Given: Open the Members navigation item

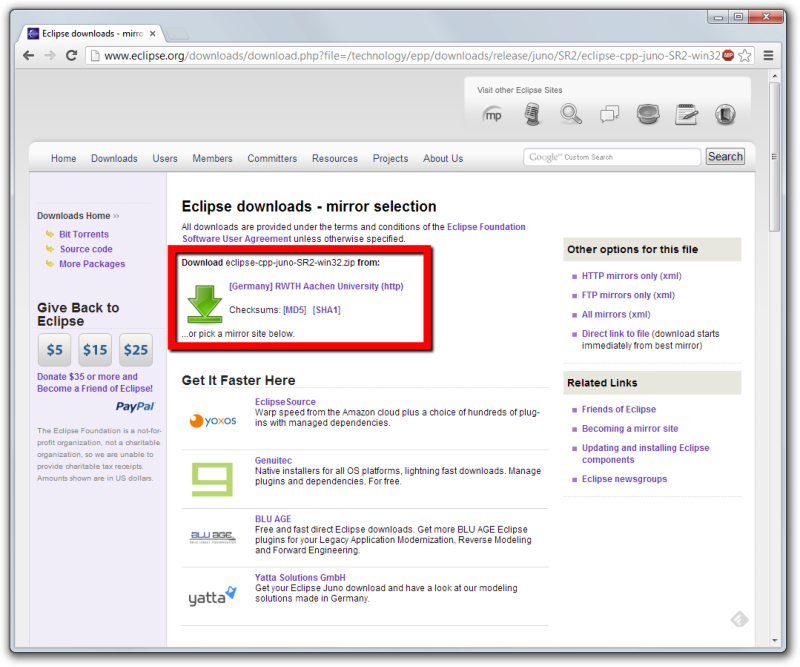Looking at the screenshot, I should (x=212, y=159).
